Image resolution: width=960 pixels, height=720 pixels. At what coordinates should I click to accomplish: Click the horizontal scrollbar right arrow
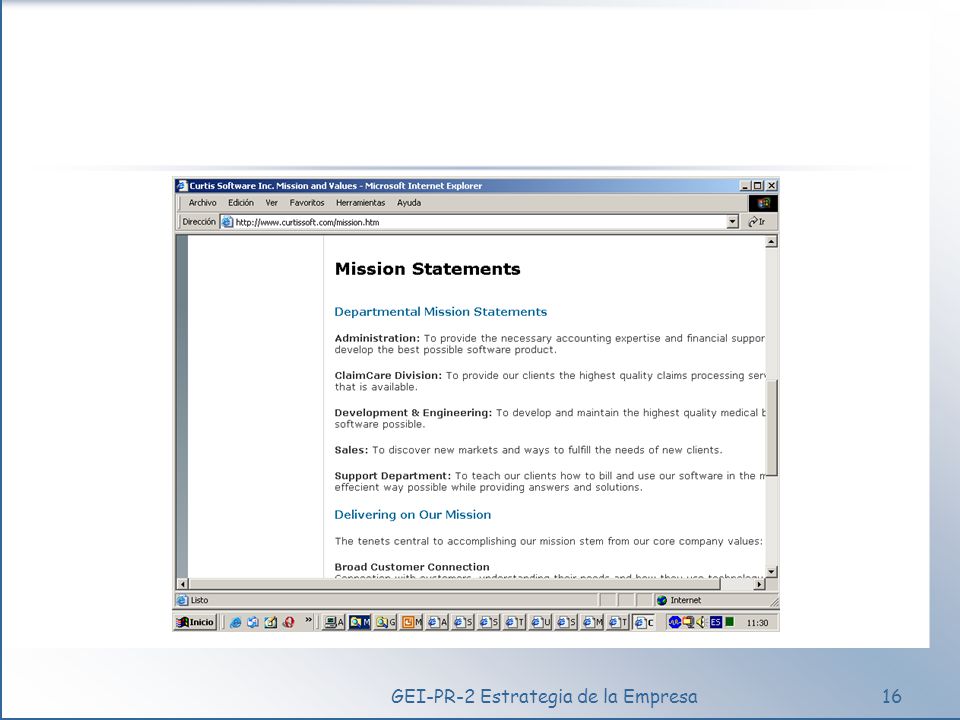point(759,584)
